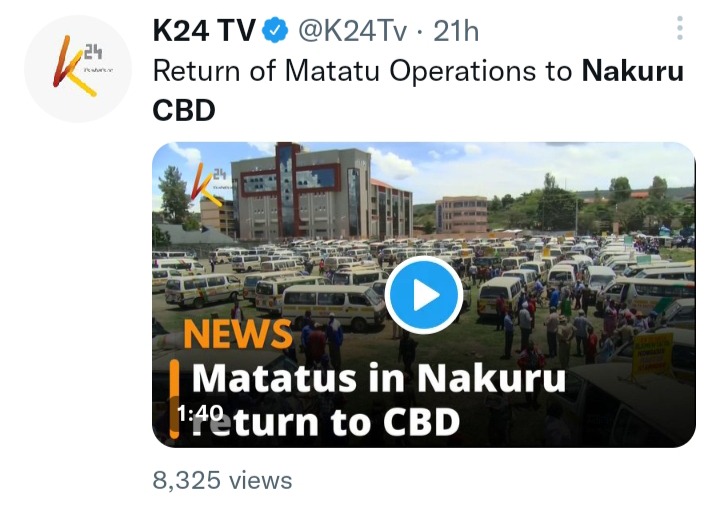Open the K24 TV display name
This screenshot has height=507, width=719.
tap(204, 31)
